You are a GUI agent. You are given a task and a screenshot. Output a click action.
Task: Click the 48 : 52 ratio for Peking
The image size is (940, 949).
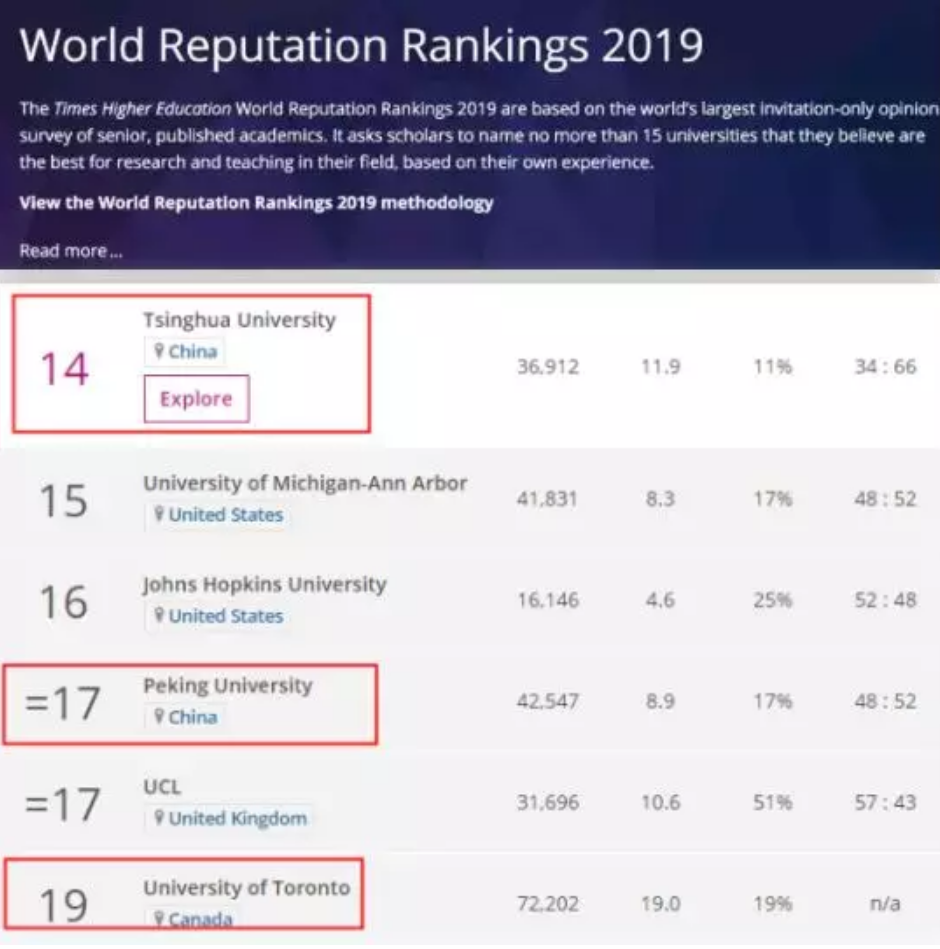(885, 701)
